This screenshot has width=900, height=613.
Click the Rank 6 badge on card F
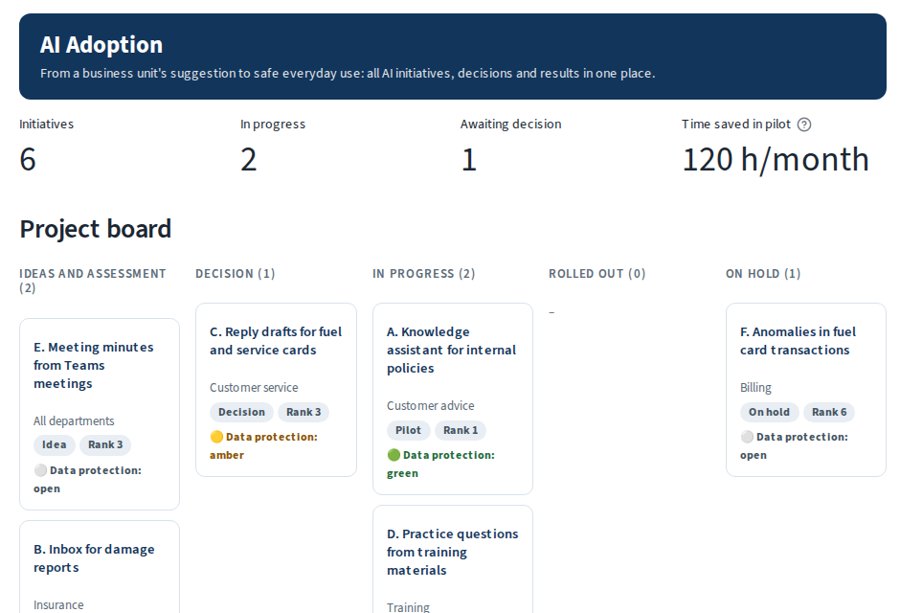coord(829,412)
